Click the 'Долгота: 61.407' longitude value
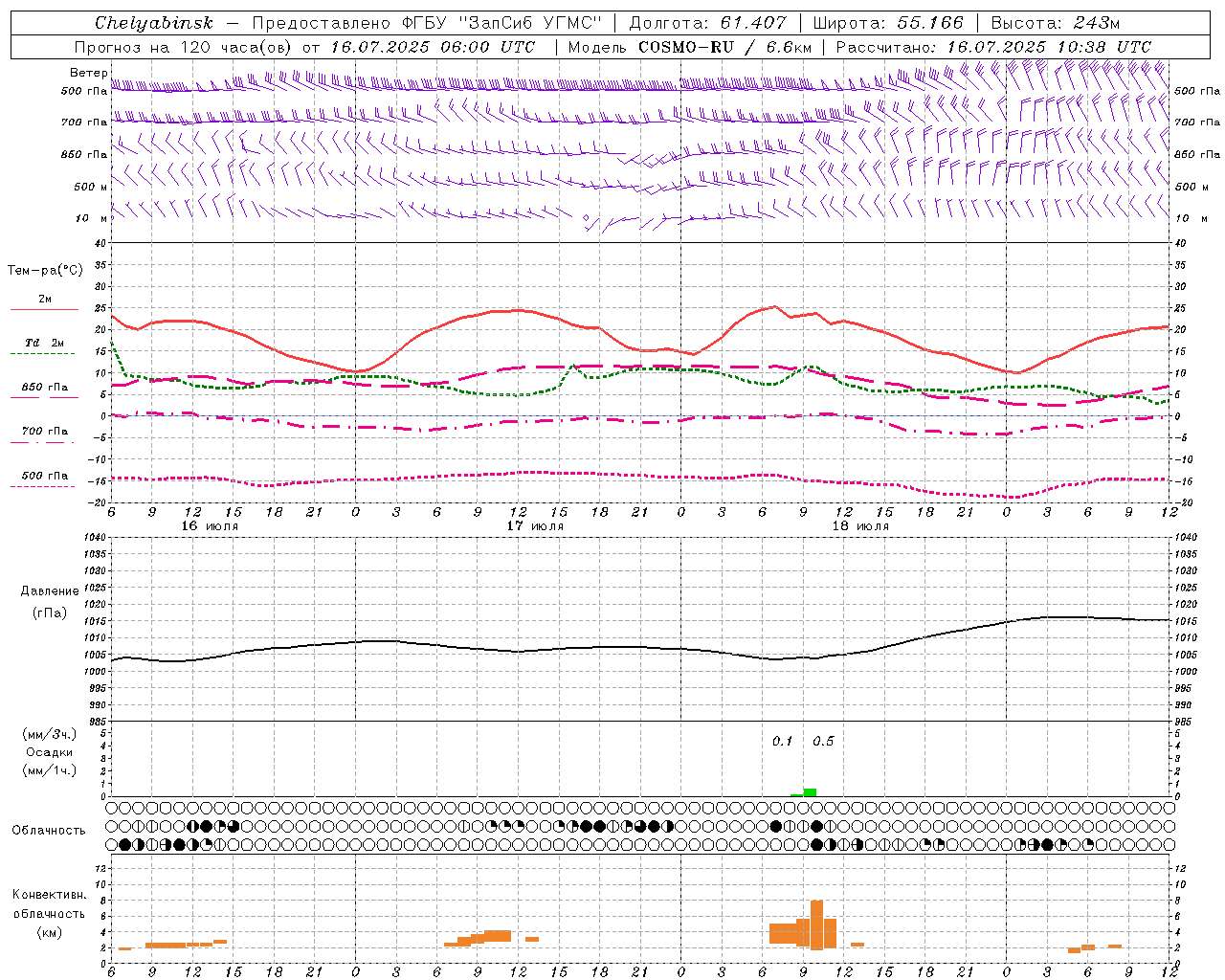The width and height of the screenshot is (1225, 980). [708, 23]
